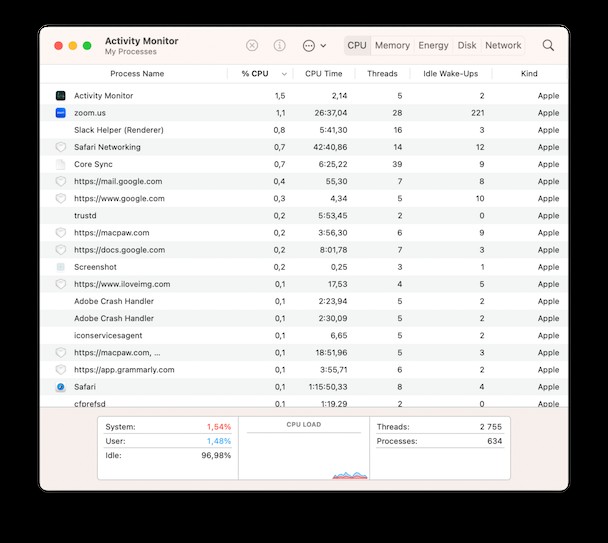Click shield icon beside https://www.iloveimg.com

(60, 284)
